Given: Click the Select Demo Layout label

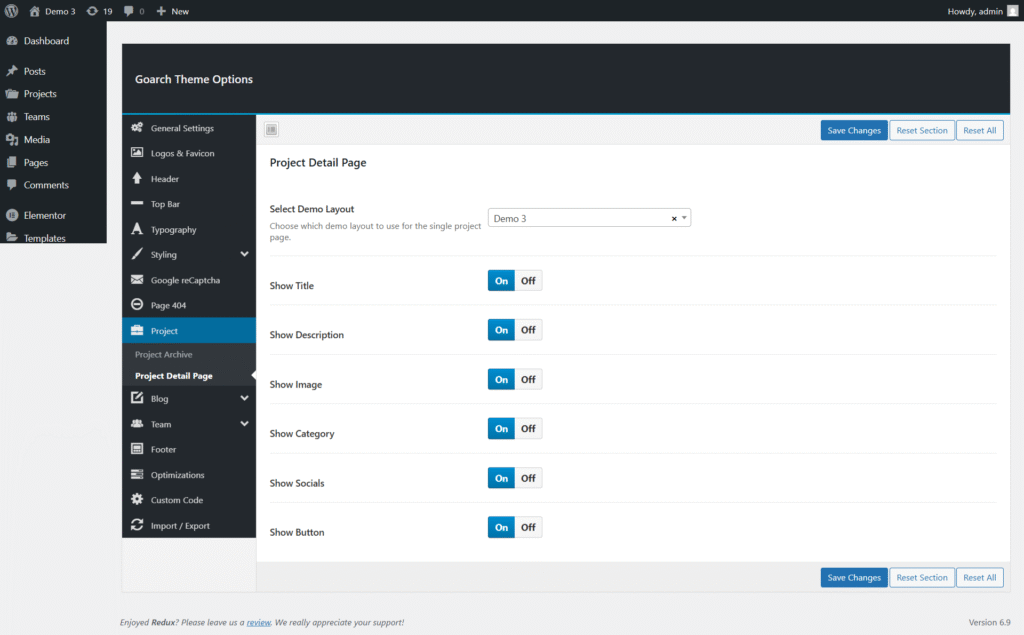Looking at the screenshot, I should 312,209.
